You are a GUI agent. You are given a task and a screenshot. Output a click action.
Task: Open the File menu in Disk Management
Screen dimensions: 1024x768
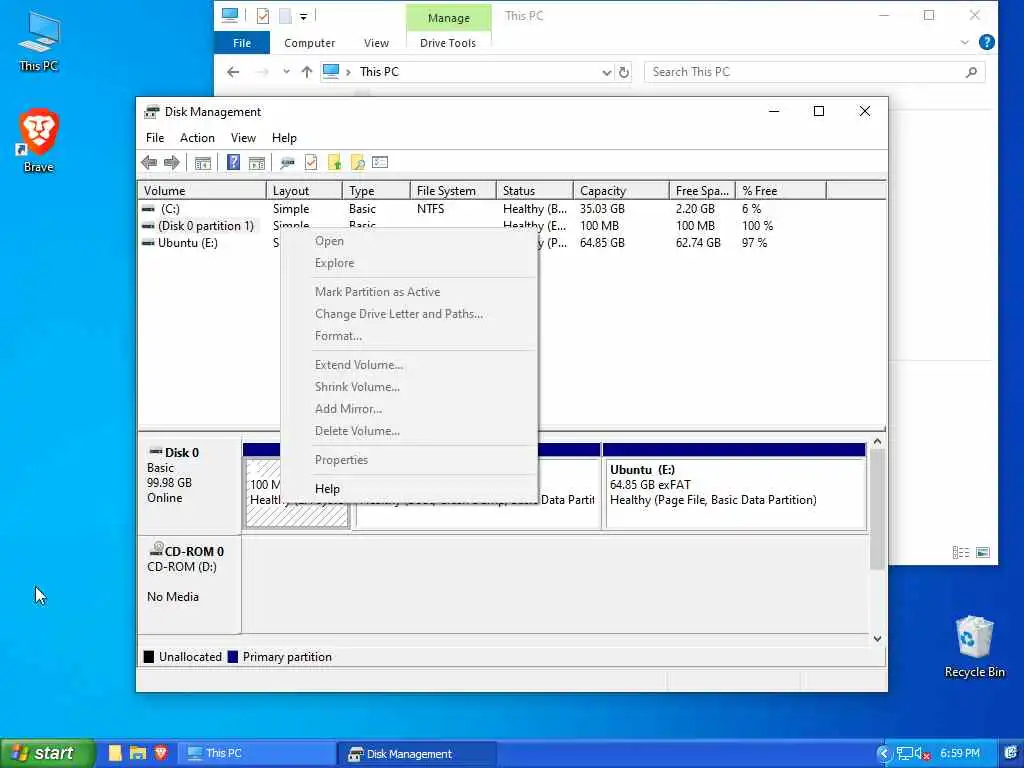point(155,138)
